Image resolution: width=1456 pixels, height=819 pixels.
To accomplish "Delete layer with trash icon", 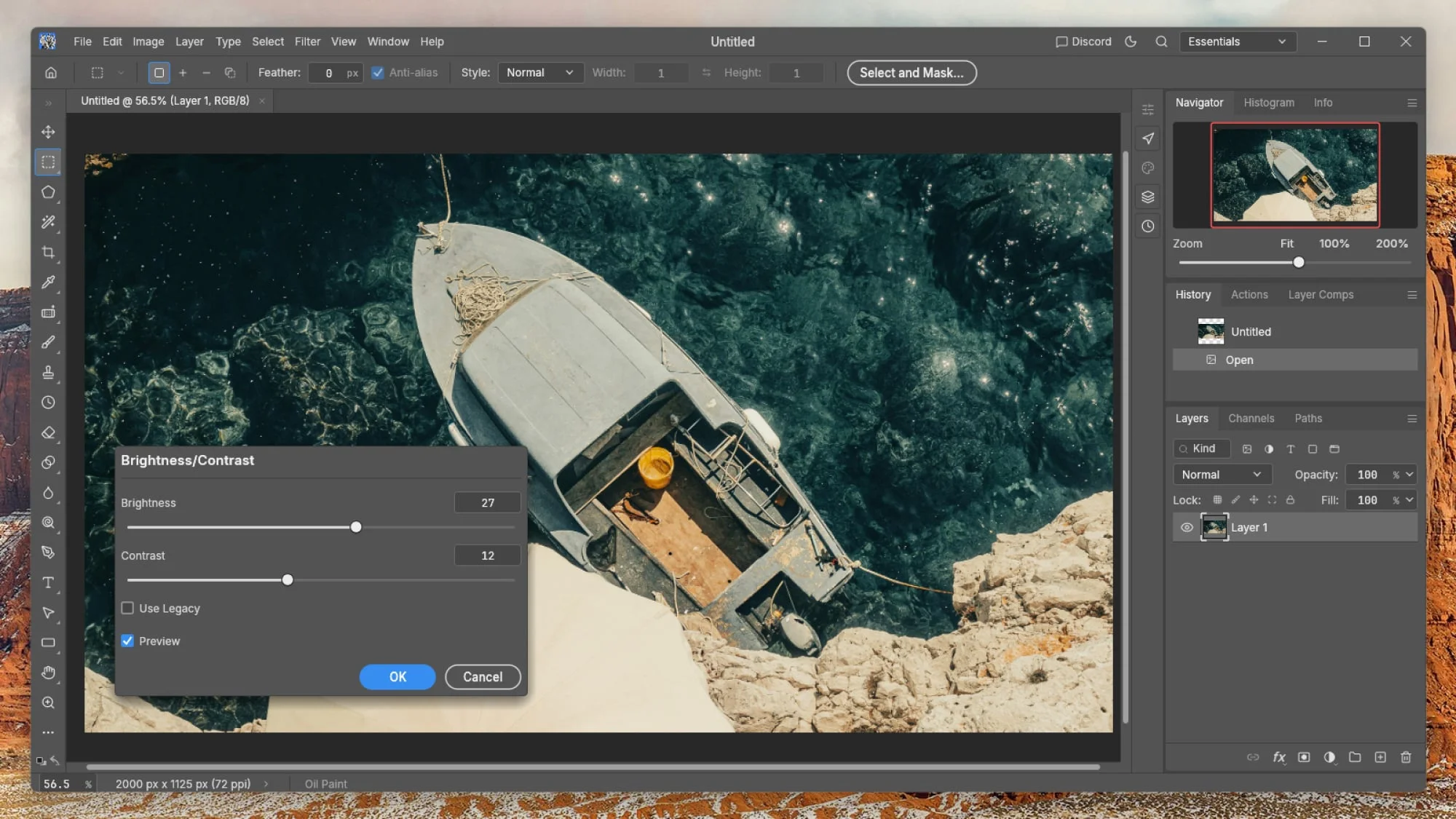I will (1406, 757).
